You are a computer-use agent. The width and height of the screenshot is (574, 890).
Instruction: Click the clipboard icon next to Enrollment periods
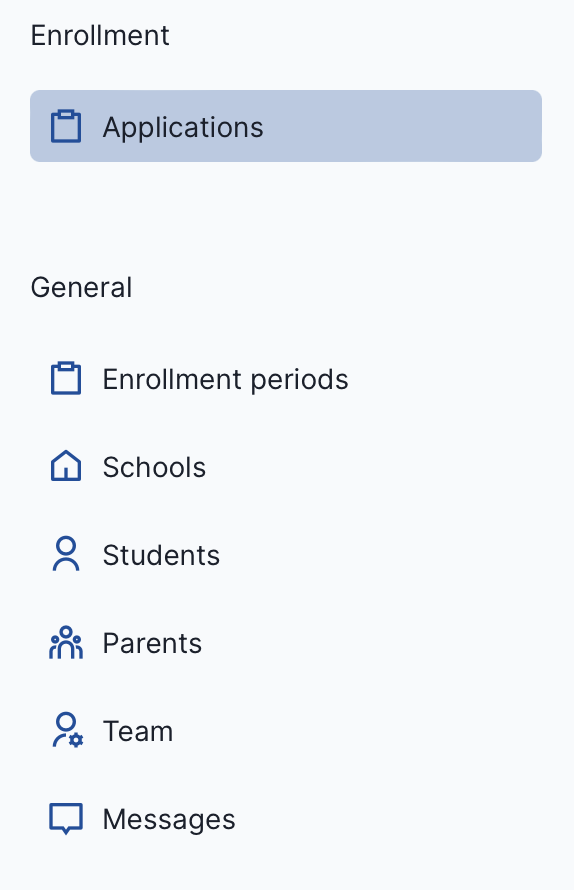click(66, 378)
